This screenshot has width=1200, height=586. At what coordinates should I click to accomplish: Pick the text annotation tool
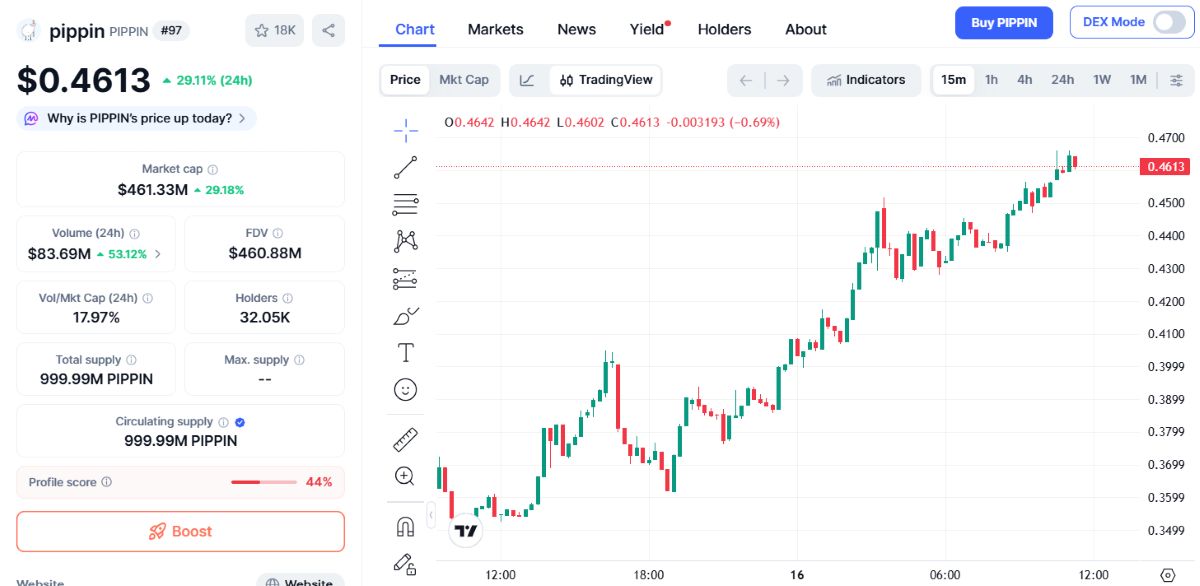[405, 352]
